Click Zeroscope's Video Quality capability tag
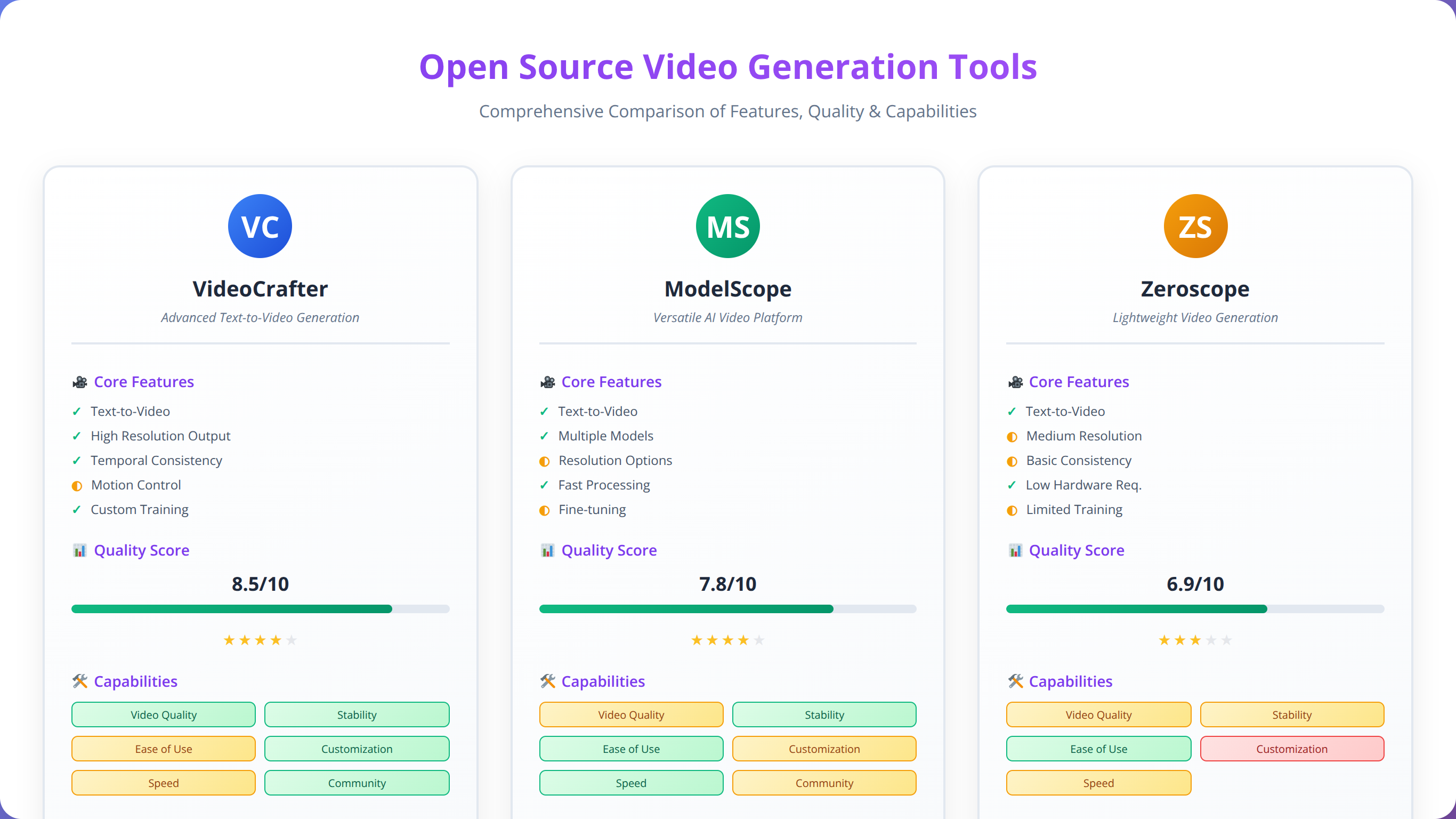Screen dimensions: 1456x819 [x=1098, y=715]
